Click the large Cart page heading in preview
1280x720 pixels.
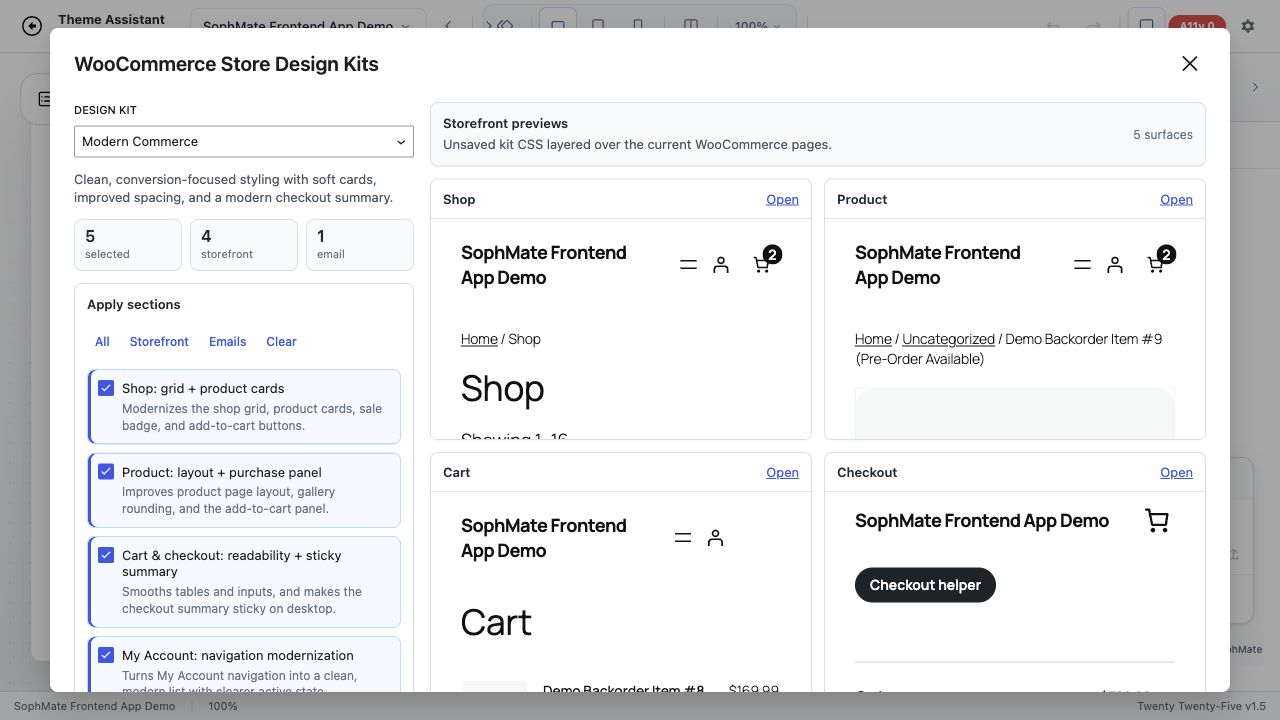[x=496, y=623]
